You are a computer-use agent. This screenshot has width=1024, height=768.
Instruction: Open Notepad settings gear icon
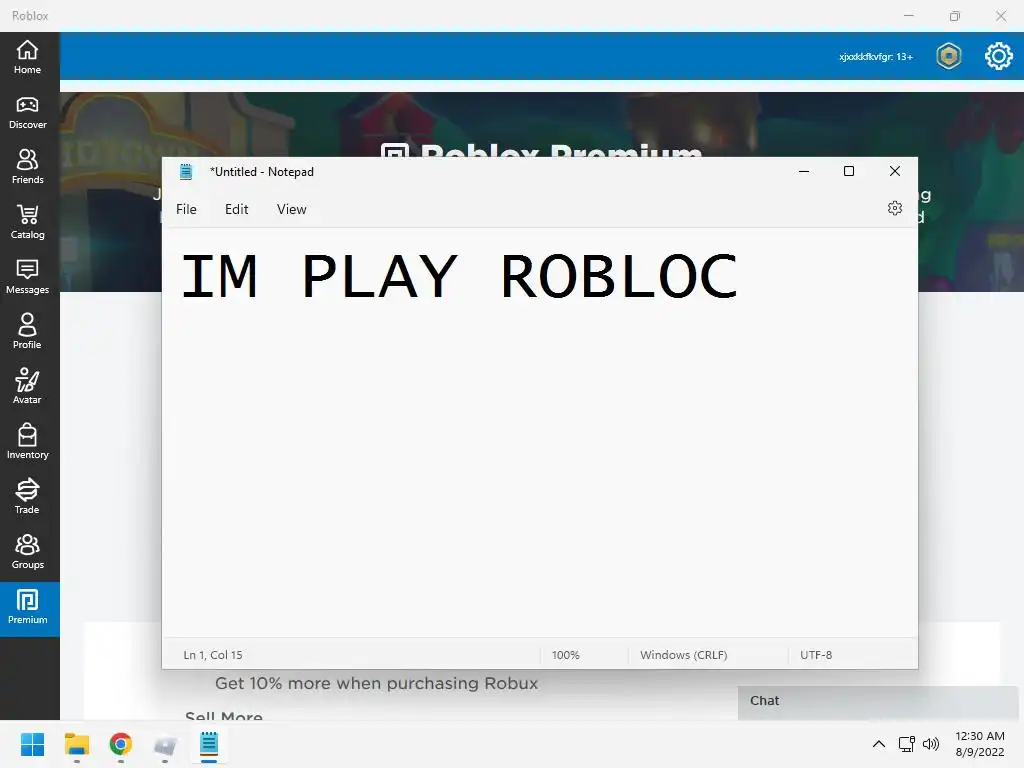tap(895, 208)
